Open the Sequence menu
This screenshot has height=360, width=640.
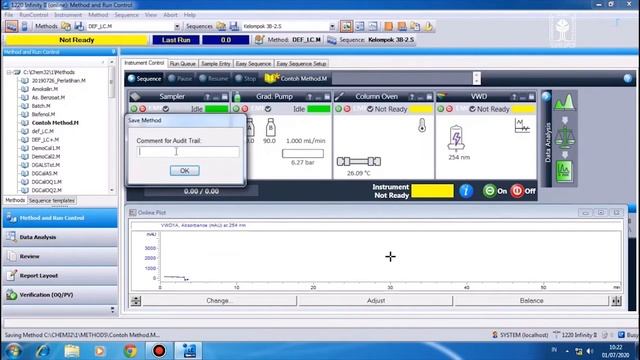127,15
